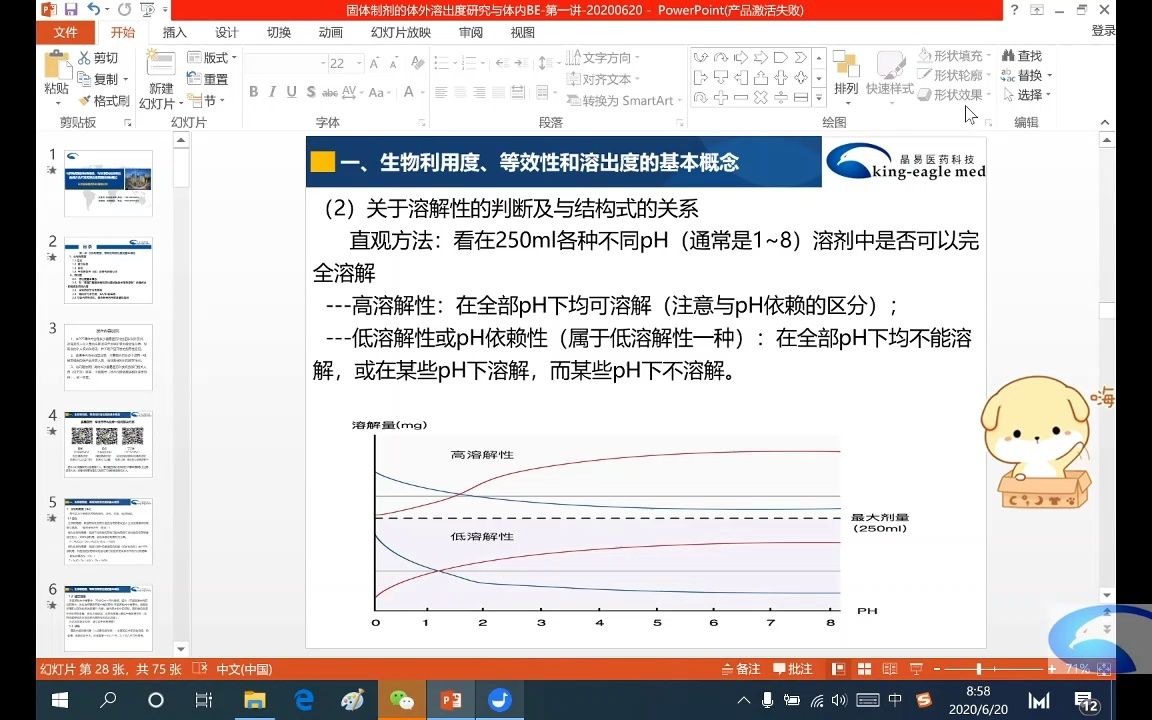Open WeChat from the taskbar

[401, 701]
